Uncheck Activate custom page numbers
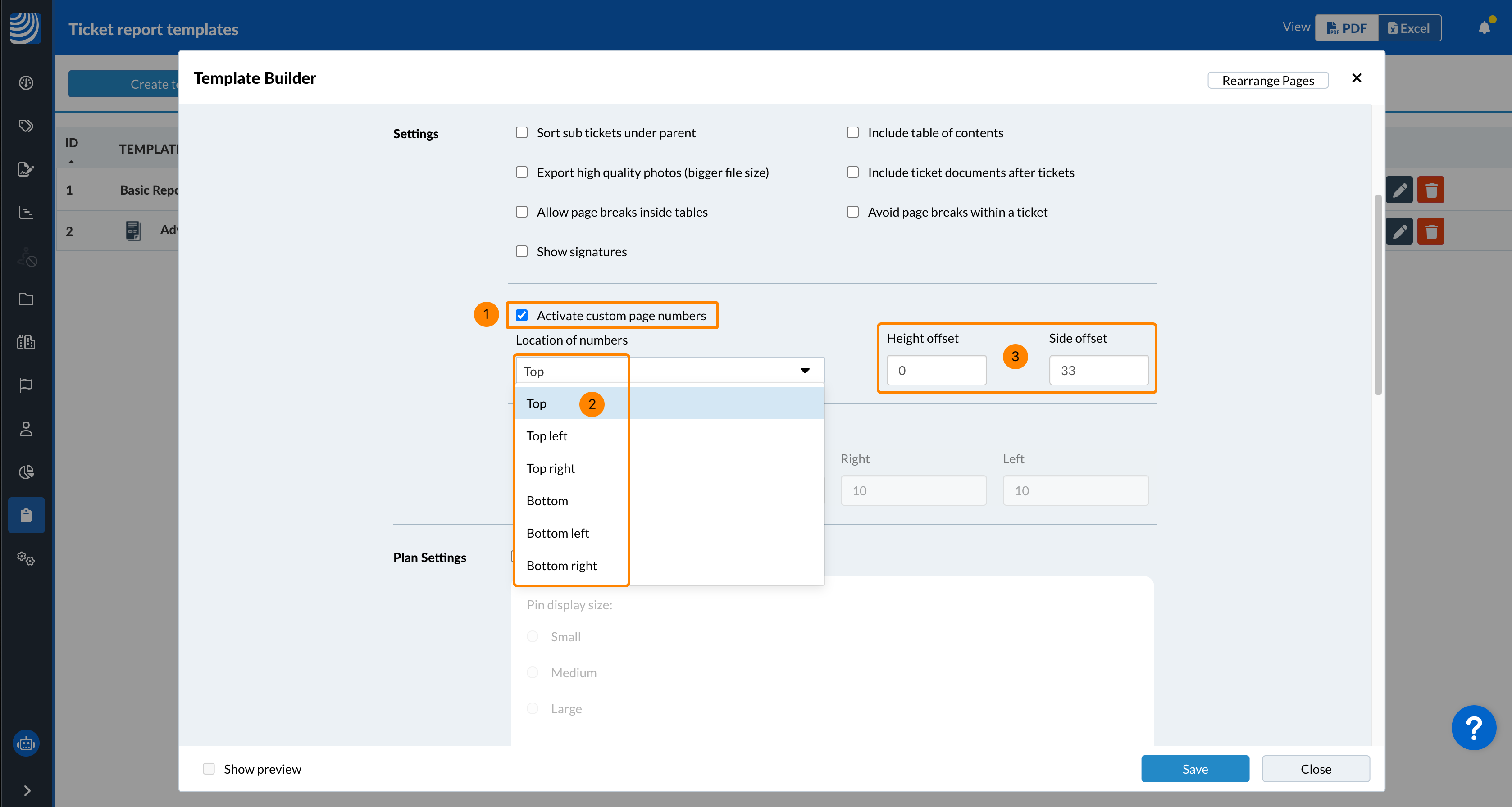Viewport: 1512px width, 807px height. pos(522,316)
